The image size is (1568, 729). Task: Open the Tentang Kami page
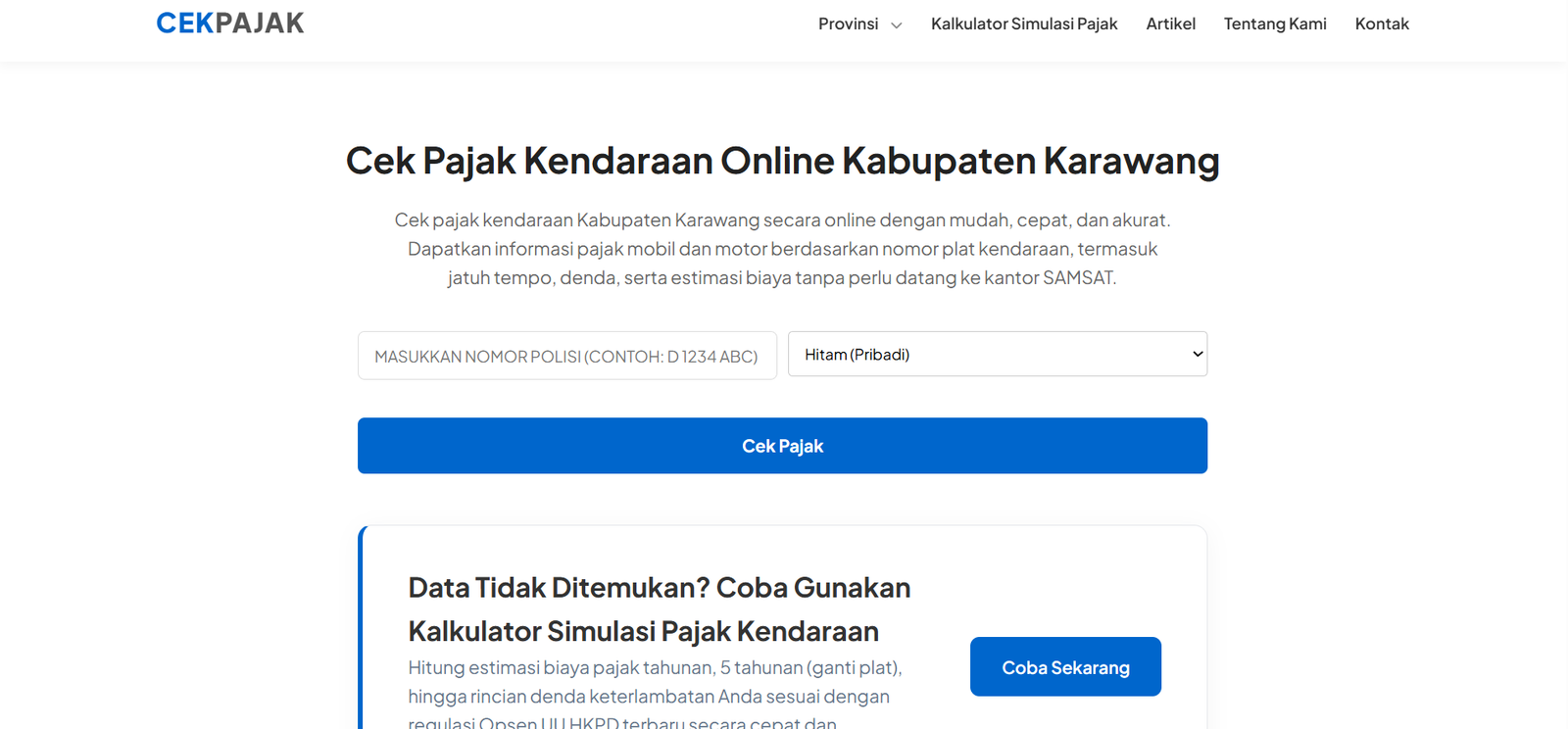pos(1275,24)
